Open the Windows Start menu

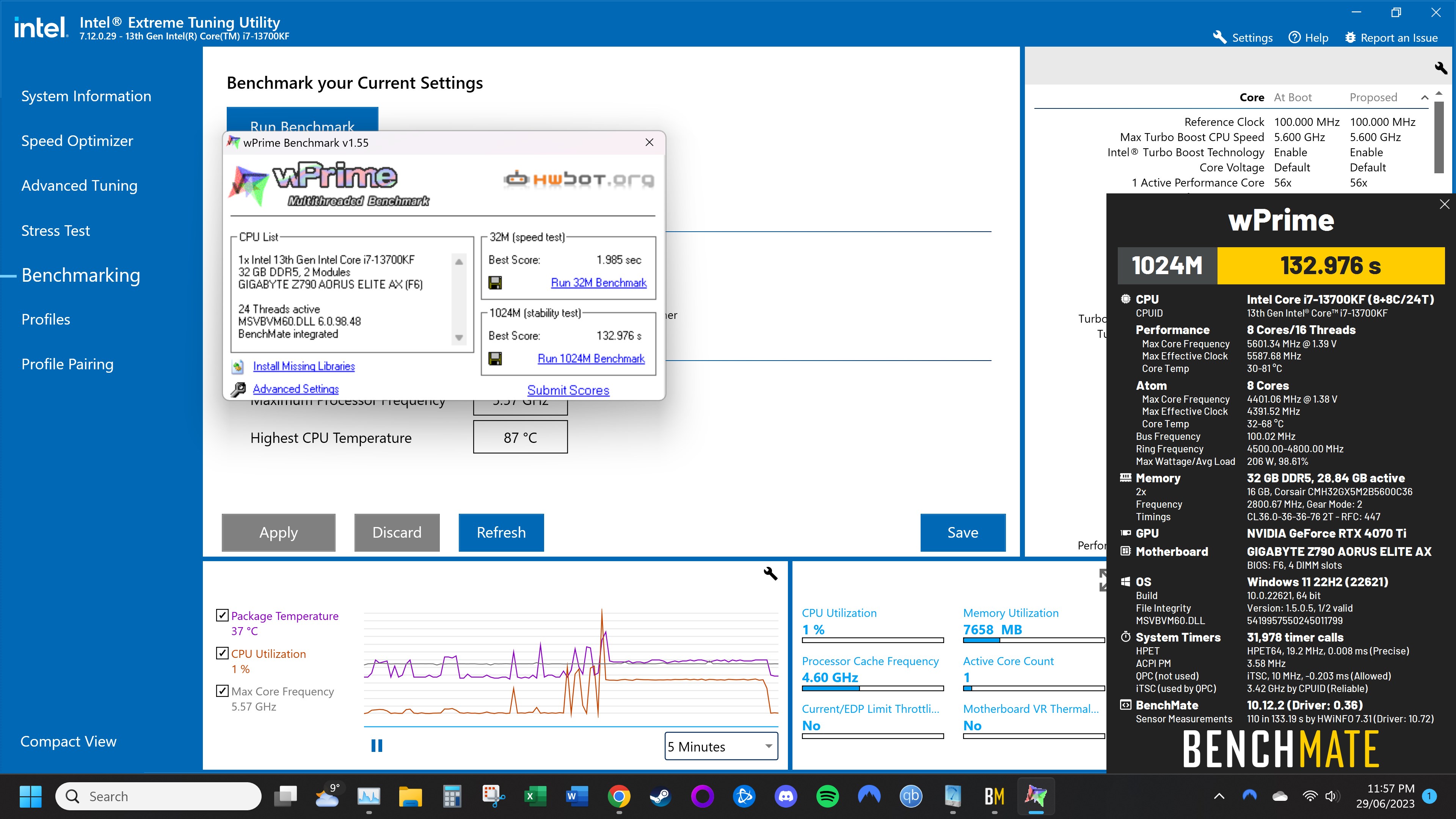pos(30,796)
